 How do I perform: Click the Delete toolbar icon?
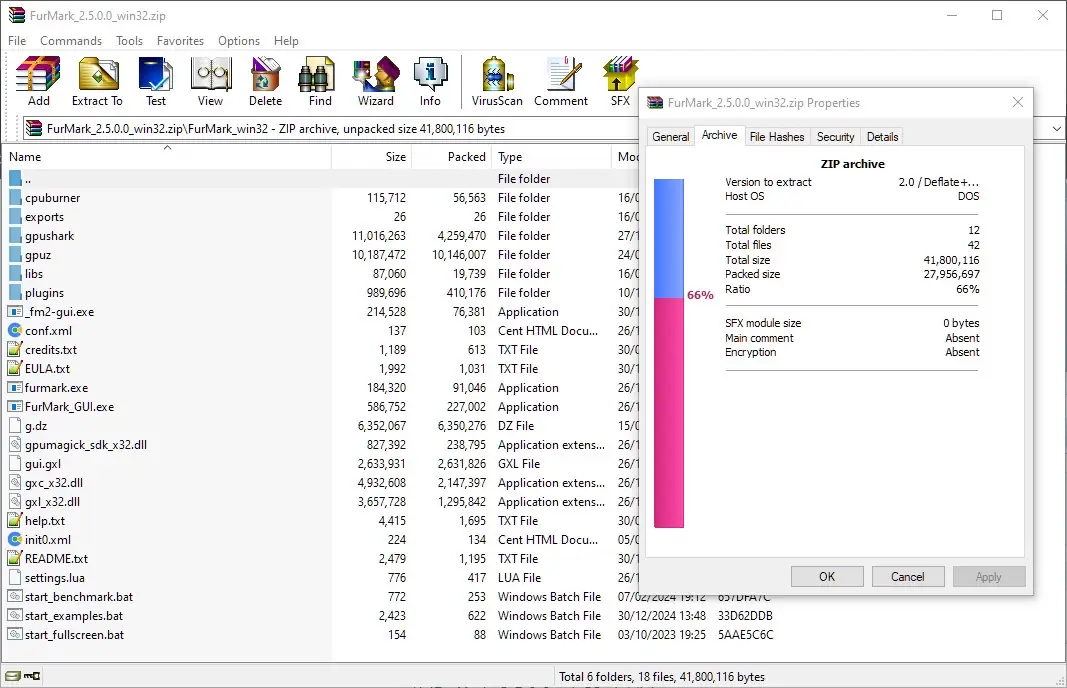pyautogui.click(x=265, y=82)
